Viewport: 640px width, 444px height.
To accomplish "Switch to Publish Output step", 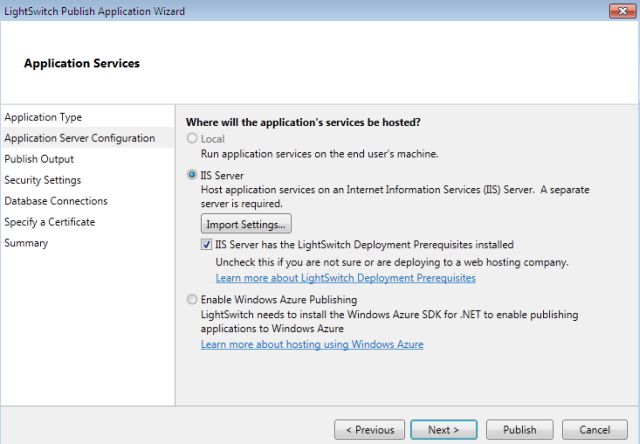I will coord(39,159).
